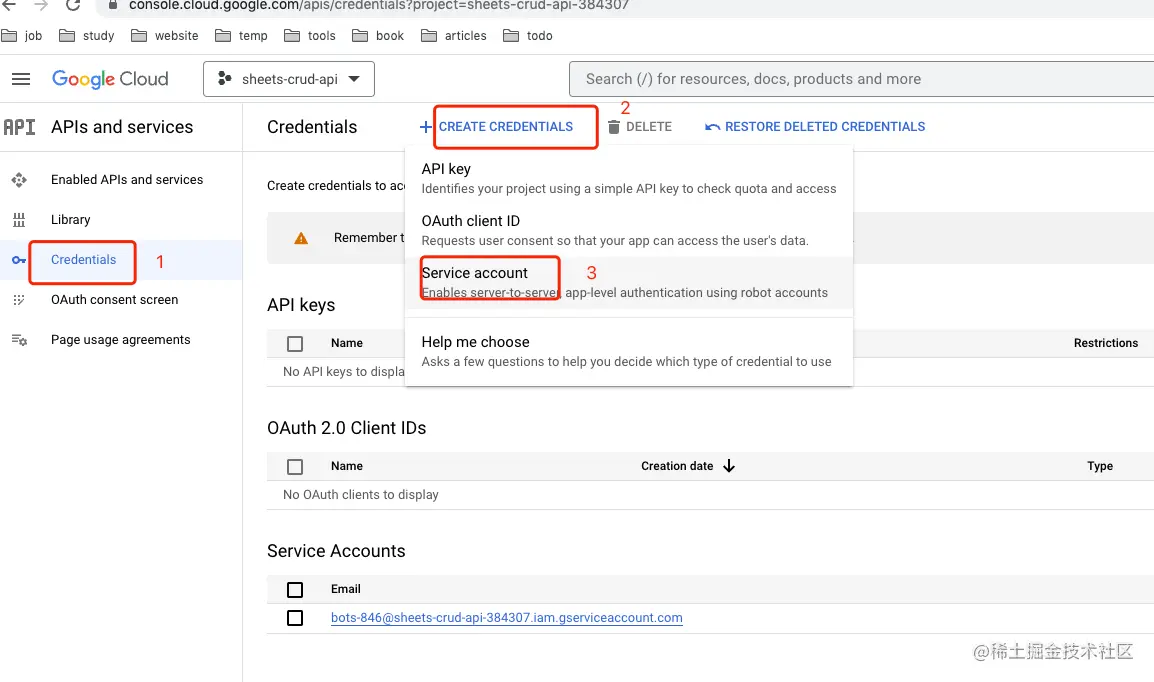Expand the Create Credentials dropdown
This screenshot has width=1154, height=682.
point(497,127)
